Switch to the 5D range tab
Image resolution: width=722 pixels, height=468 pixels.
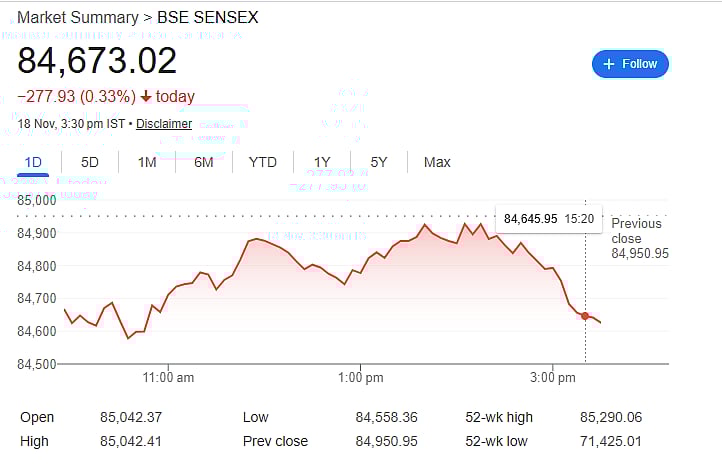(x=90, y=162)
